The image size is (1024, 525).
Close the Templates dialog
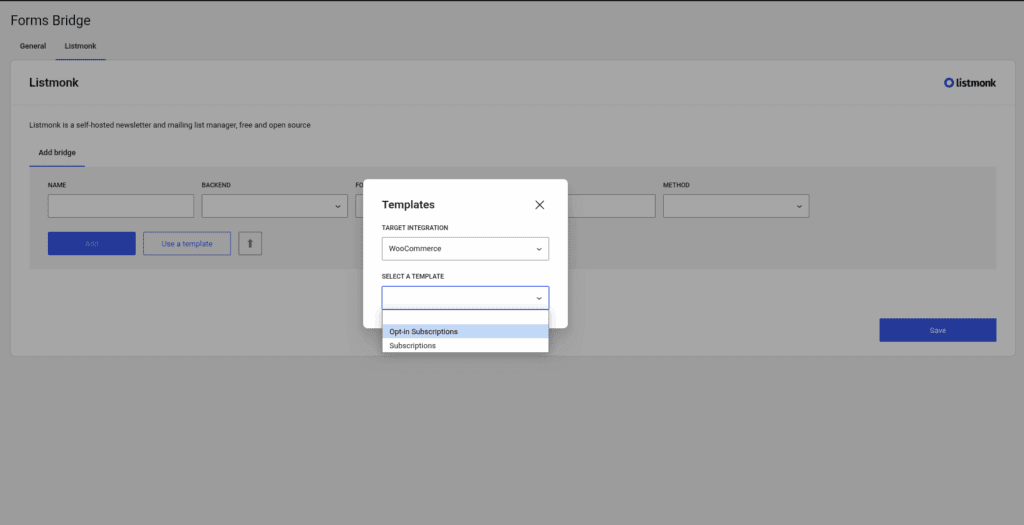click(539, 205)
